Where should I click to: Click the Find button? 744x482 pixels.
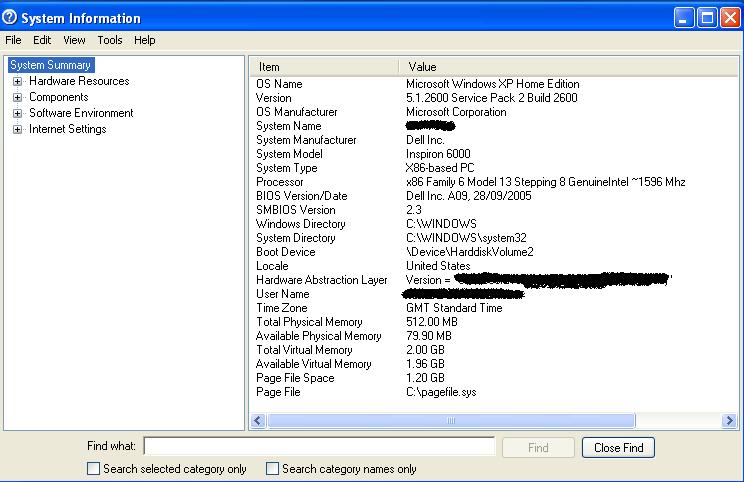click(x=538, y=447)
